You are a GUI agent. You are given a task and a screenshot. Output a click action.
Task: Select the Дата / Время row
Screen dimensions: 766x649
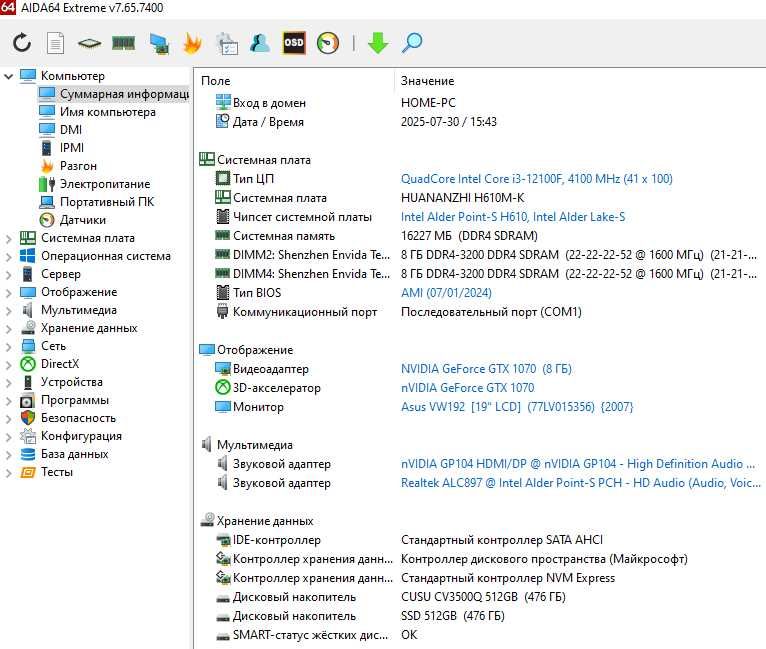[x=481, y=122]
